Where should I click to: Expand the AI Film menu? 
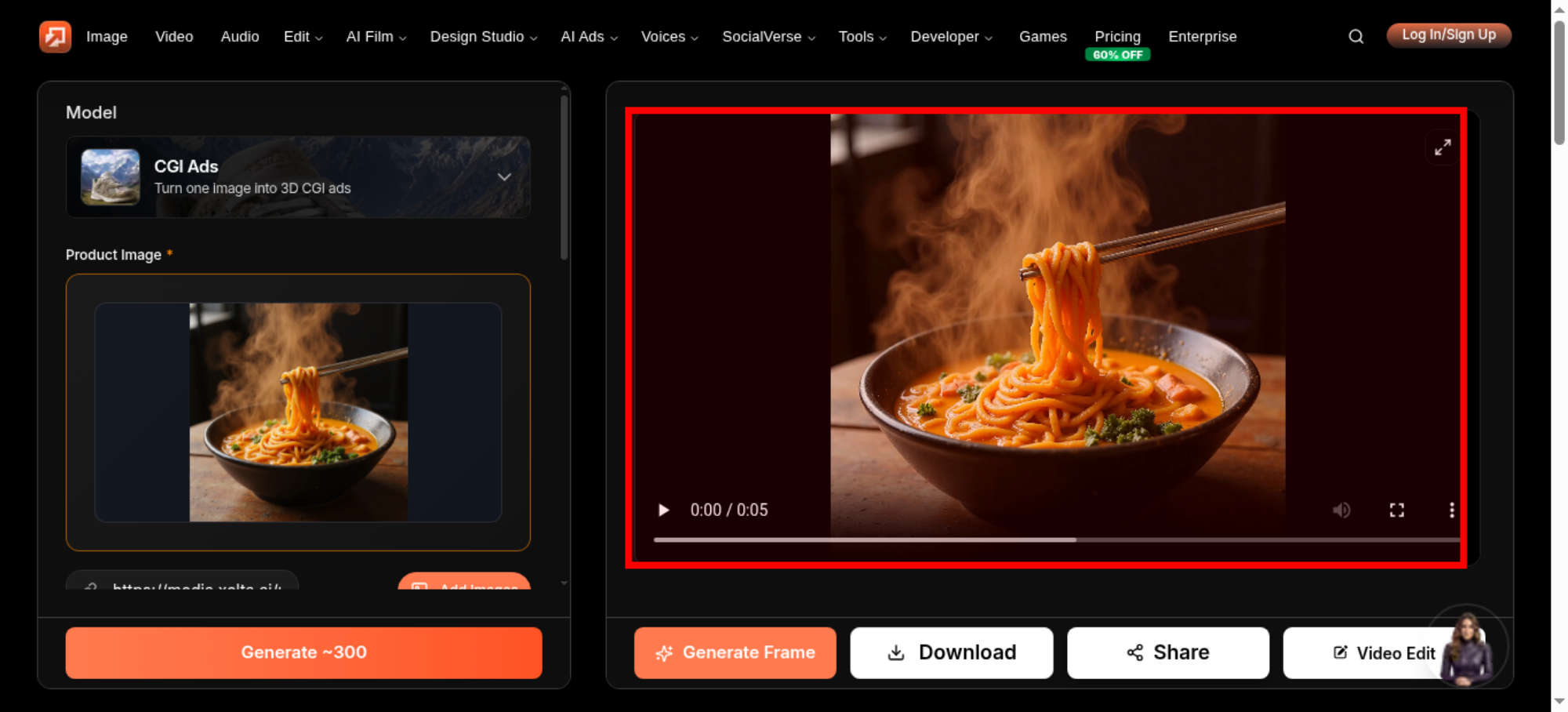point(376,37)
